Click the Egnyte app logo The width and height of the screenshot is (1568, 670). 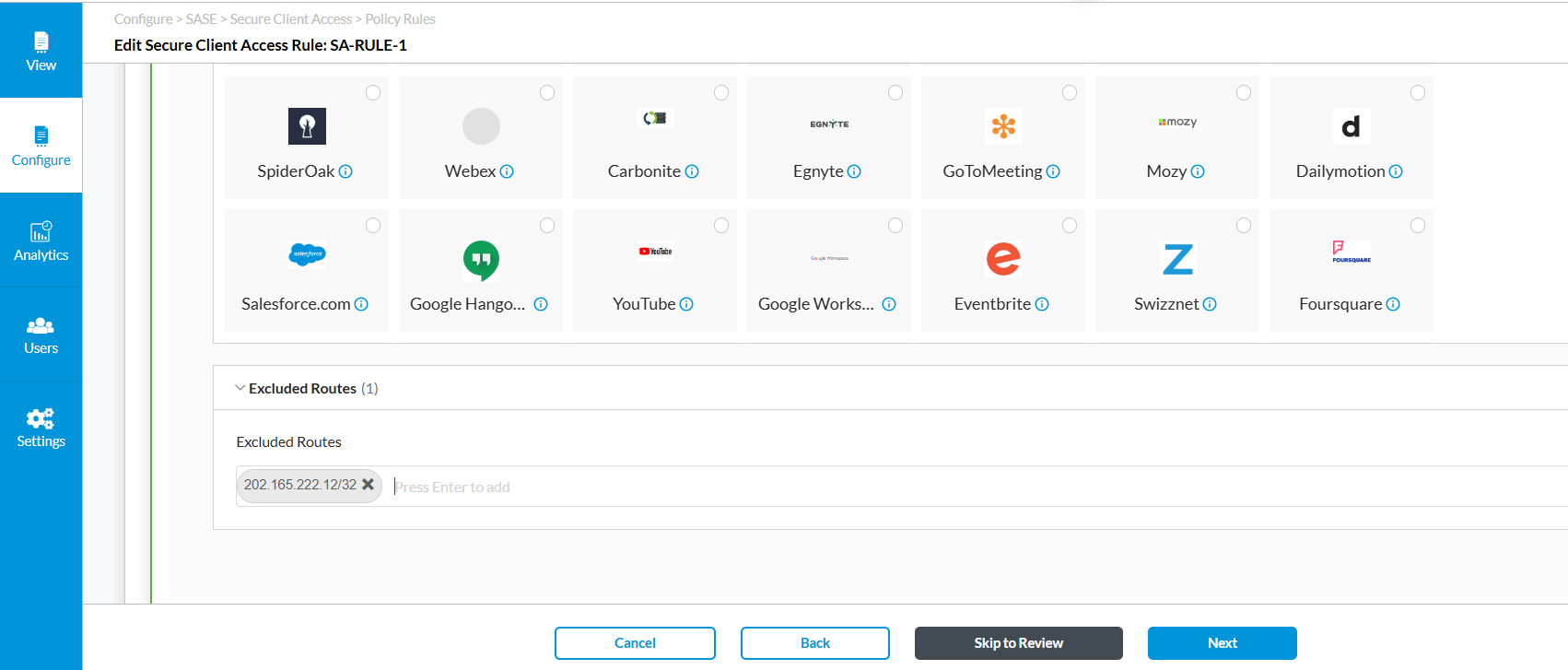[x=829, y=123]
